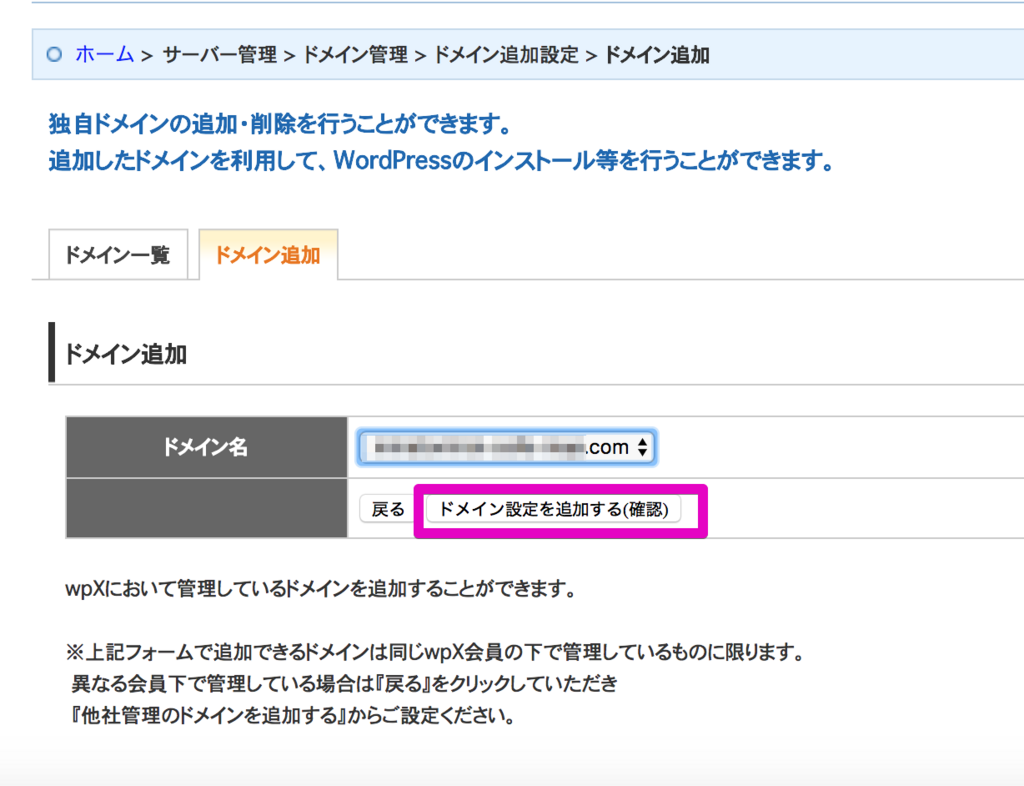The width and height of the screenshot is (1024, 786).
Task: Click the WordPressのインストール description line
Action: 441,160
